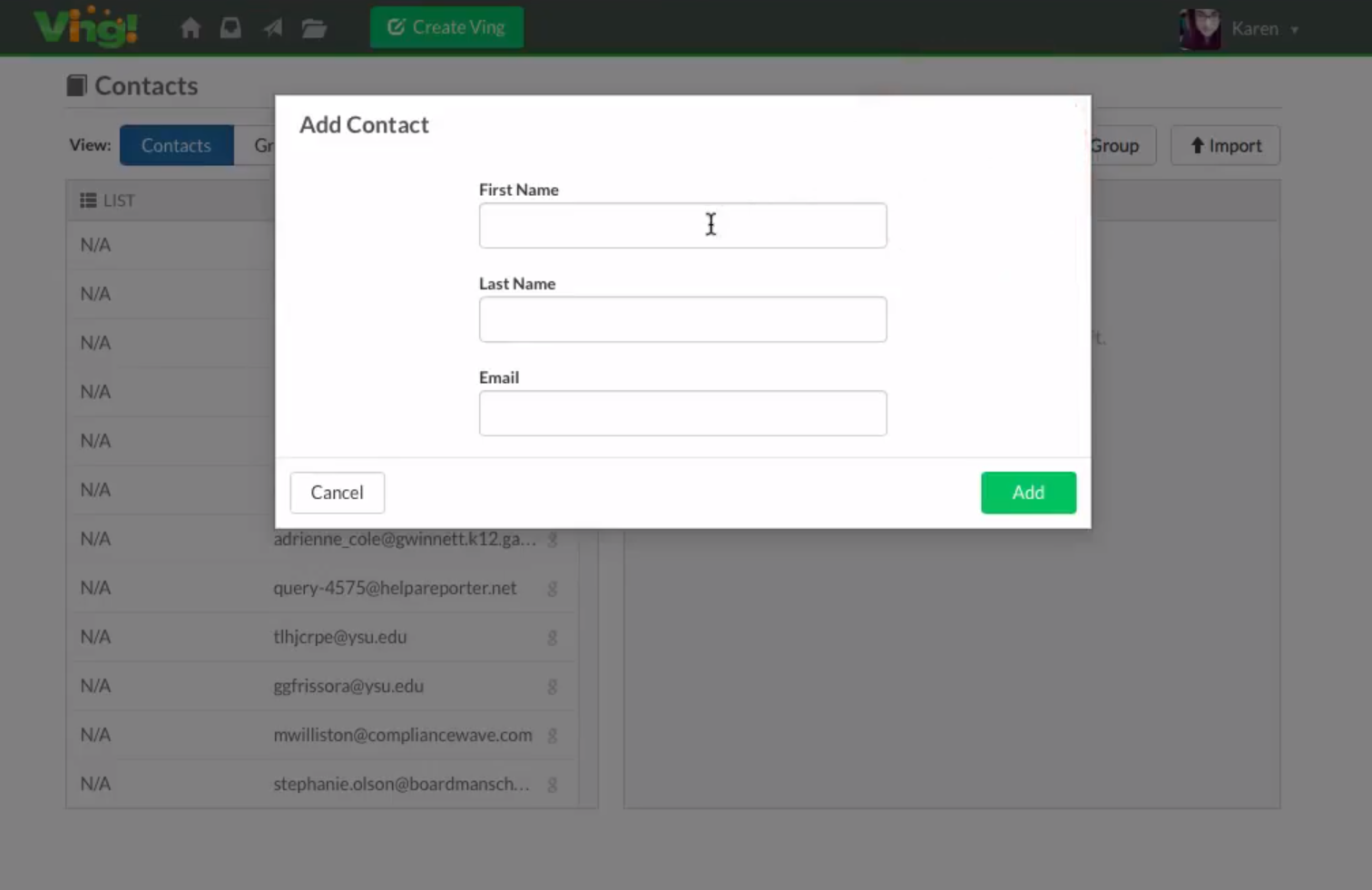Focus the Email field

tap(682, 413)
